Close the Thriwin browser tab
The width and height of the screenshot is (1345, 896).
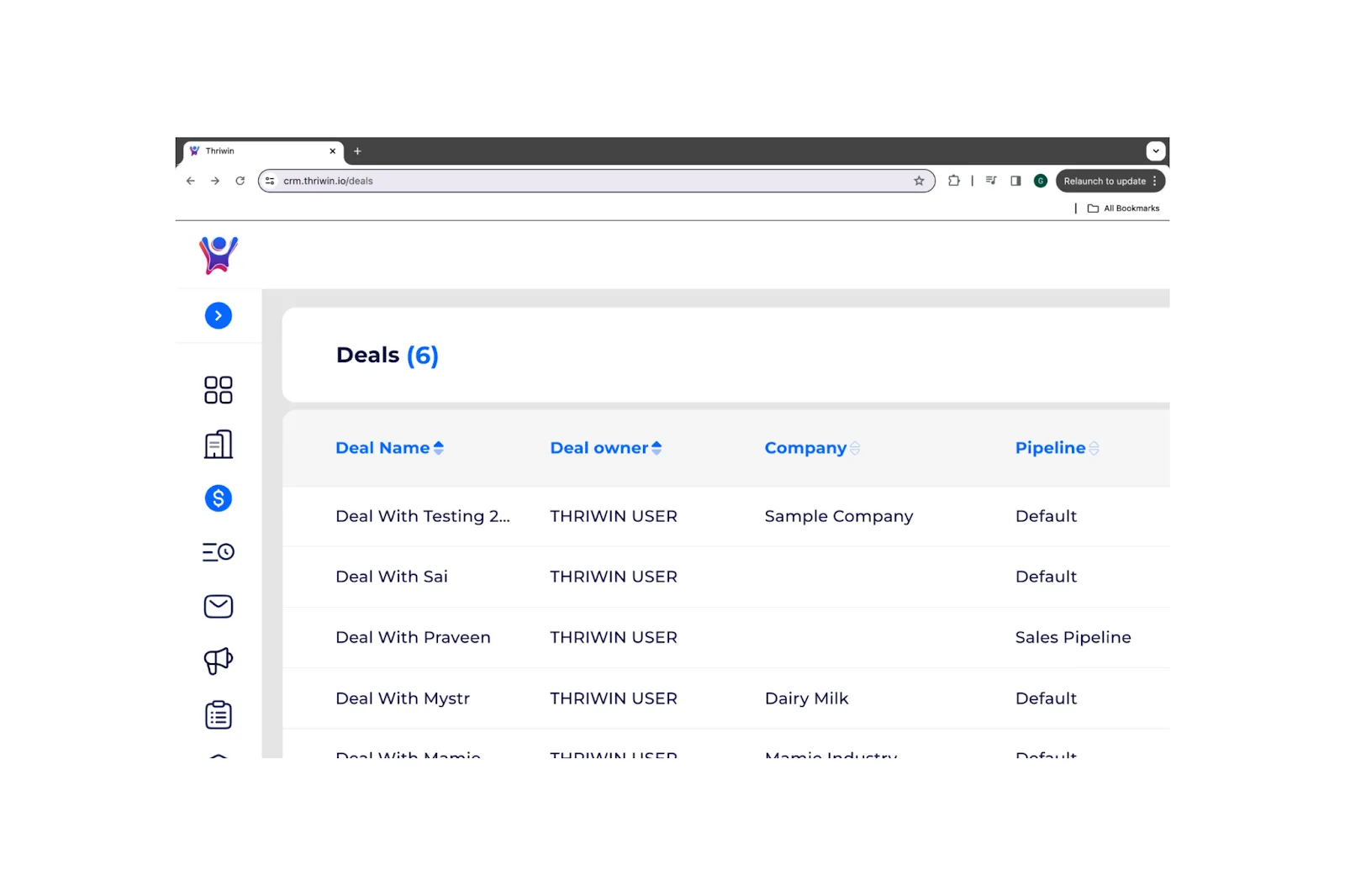coord(333,151)
